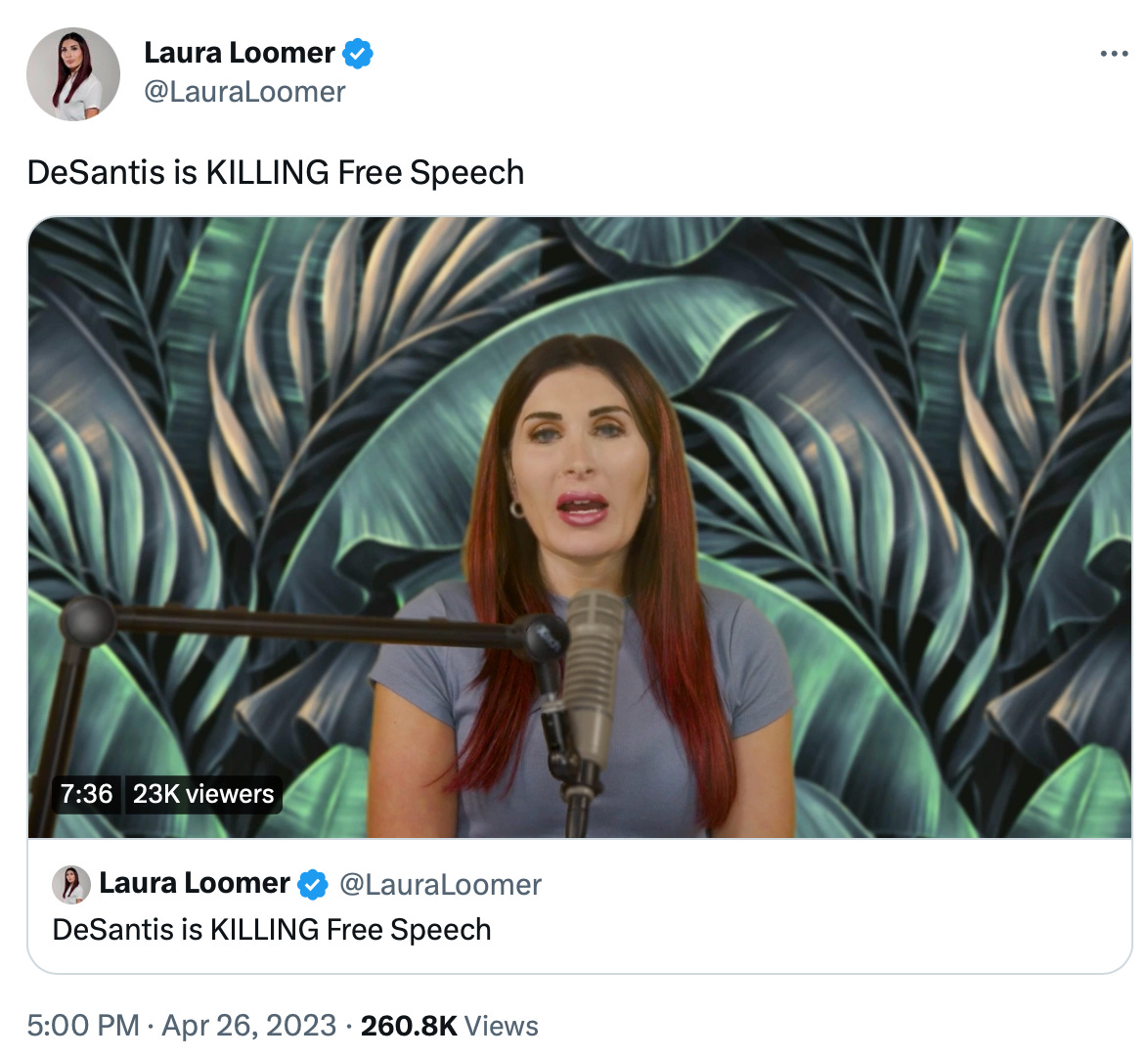This screenshot has width=1148, height=1058.
Task: Open the @LauraLoomer handle in the header
Action: tap(244, 92)
